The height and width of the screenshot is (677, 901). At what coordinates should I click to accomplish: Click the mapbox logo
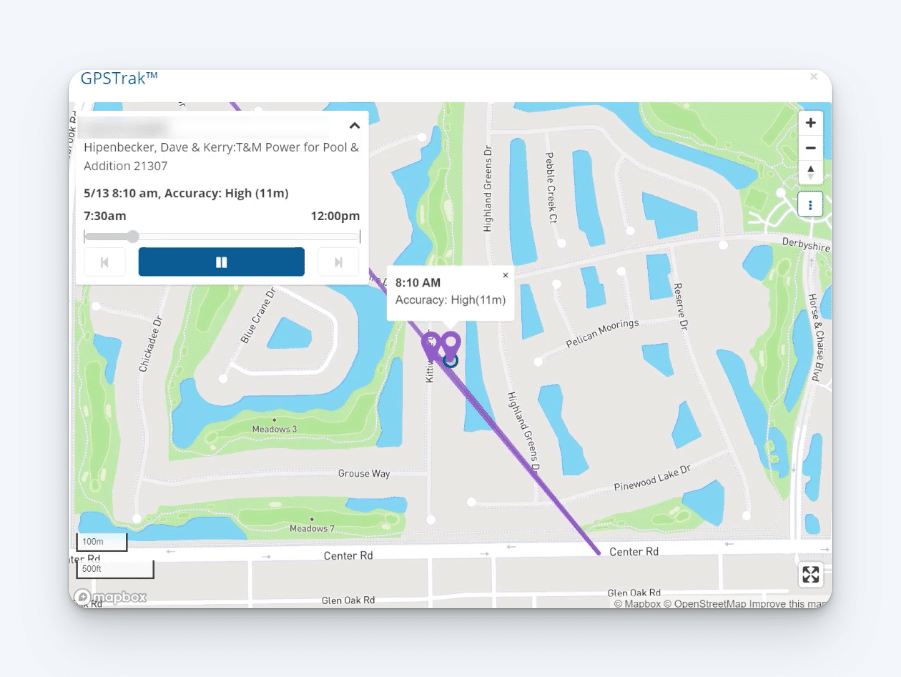[111, 597]
